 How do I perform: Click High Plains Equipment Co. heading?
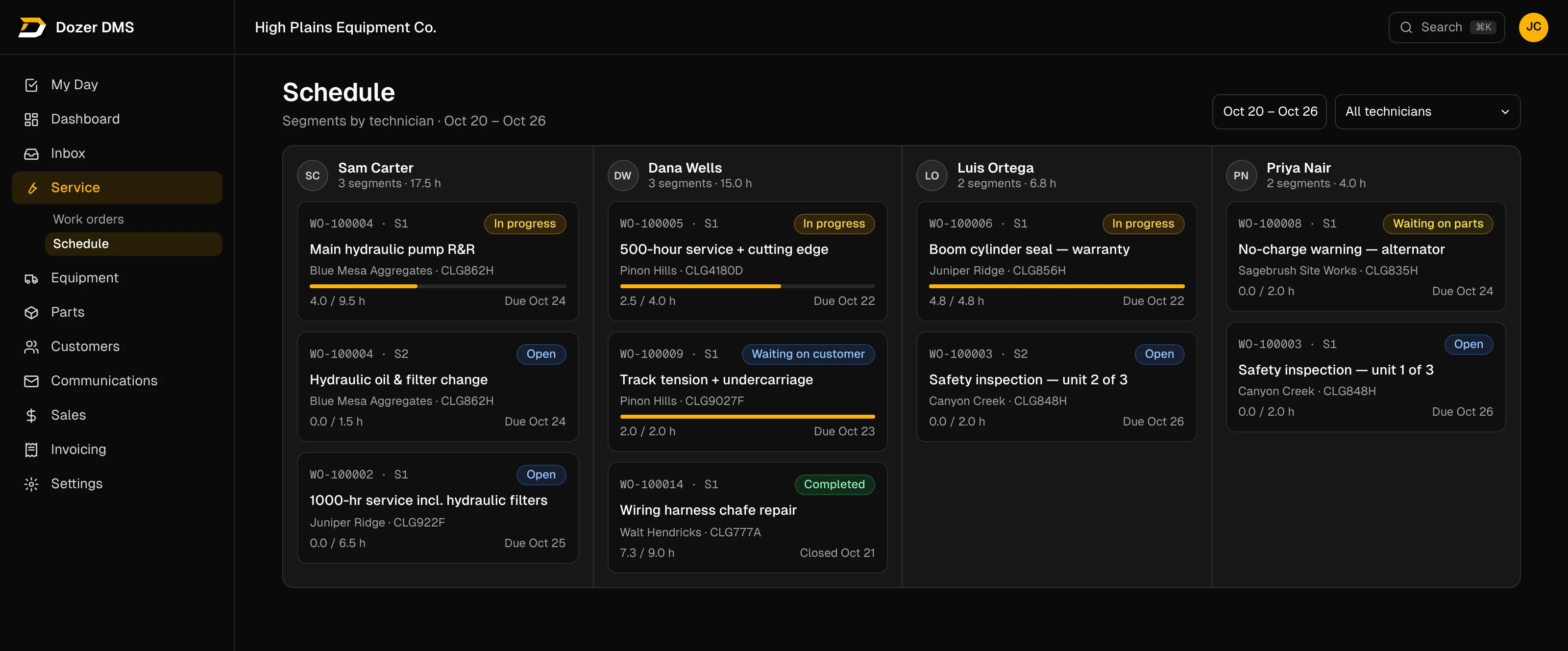pyautogui.click(x=345, y=27)
